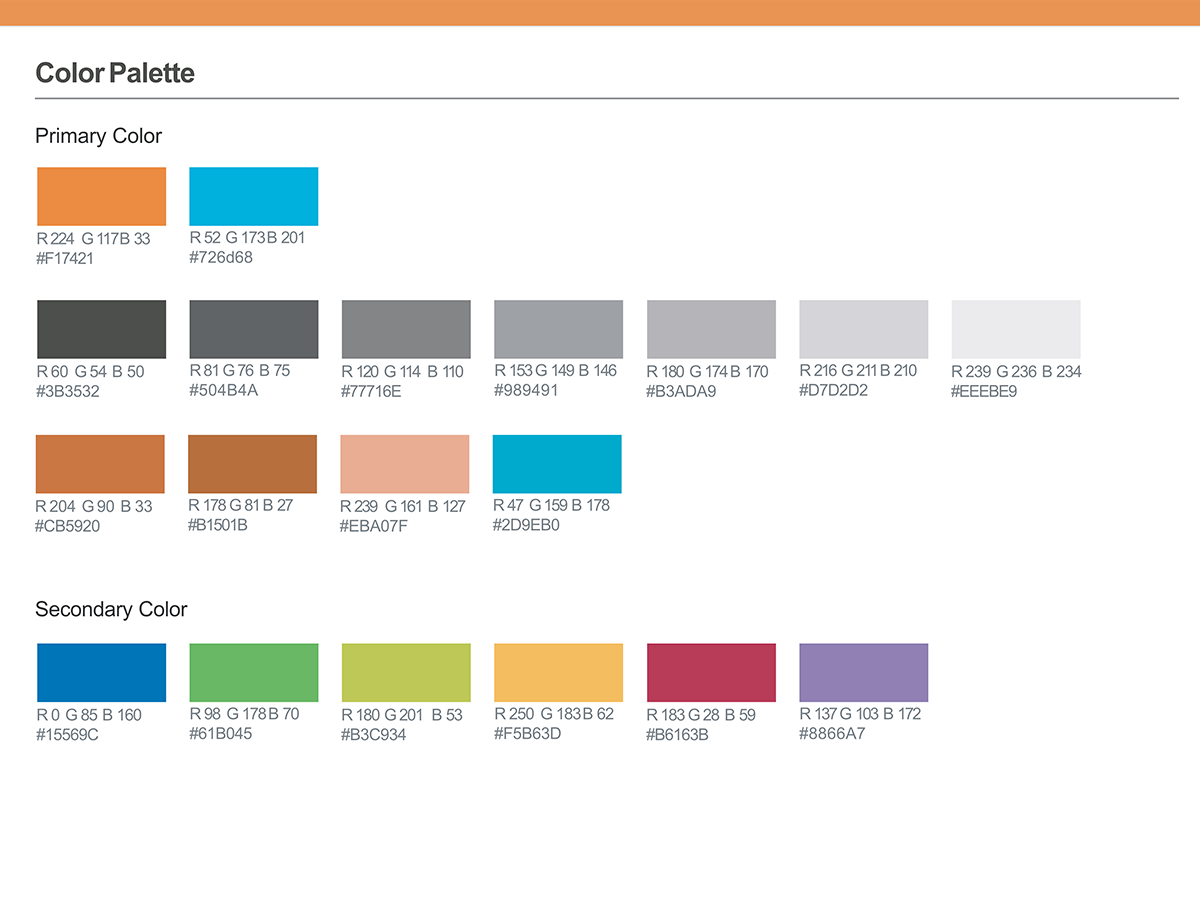Choose the gray swatch labeled #504B4A
Screen dimensions: 1200x900
point(254,329)
